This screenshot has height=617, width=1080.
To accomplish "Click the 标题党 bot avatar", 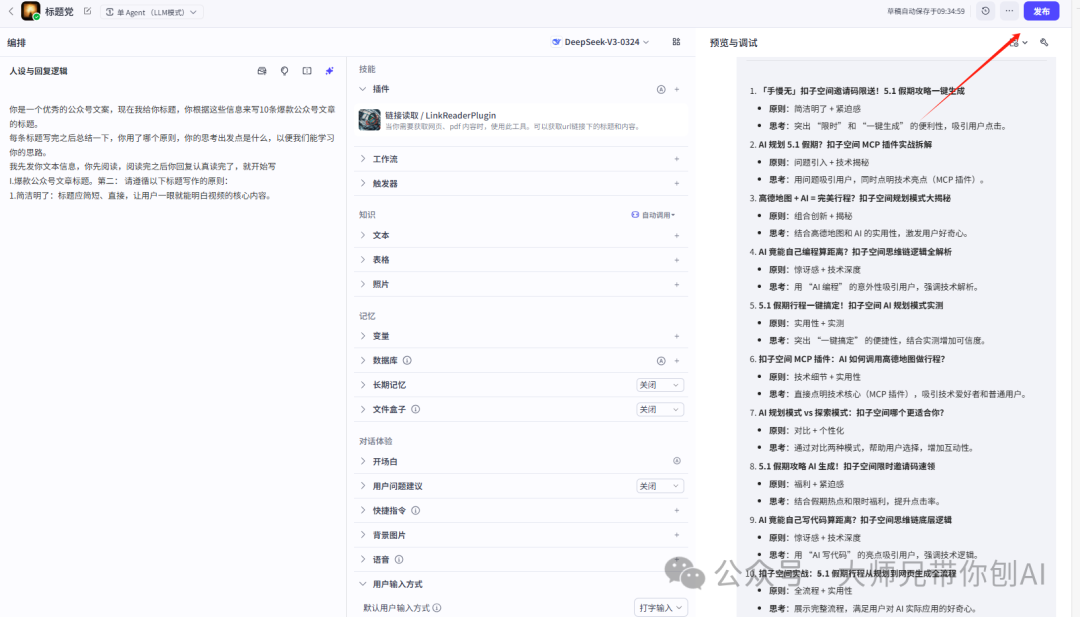I will (x=30, y=11).
